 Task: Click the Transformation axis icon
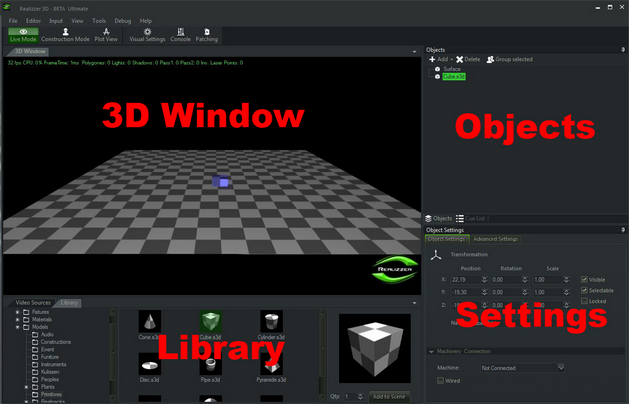point(436,255)
